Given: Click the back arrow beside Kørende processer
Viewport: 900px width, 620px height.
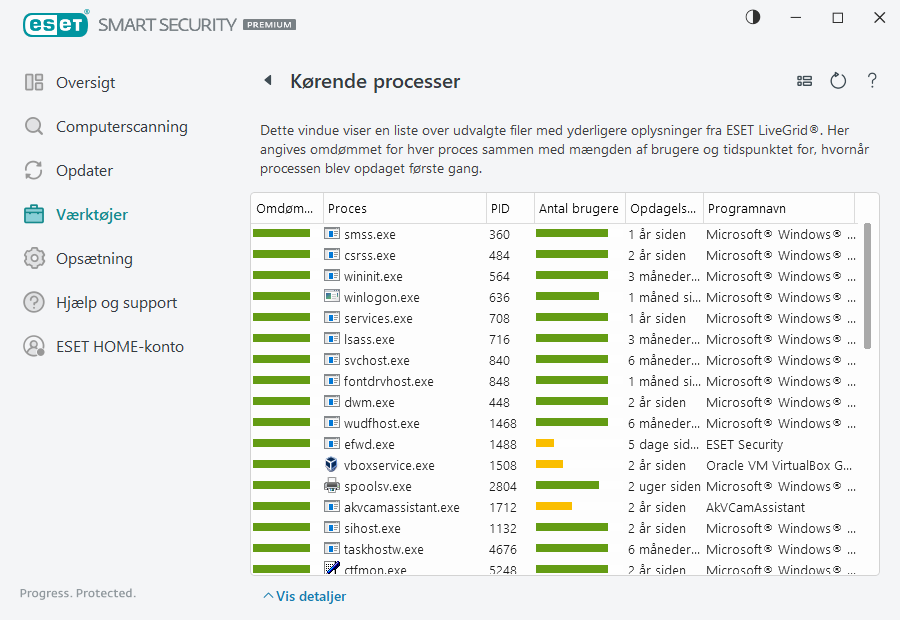Looking at the screenshot, I should [268, 81].
